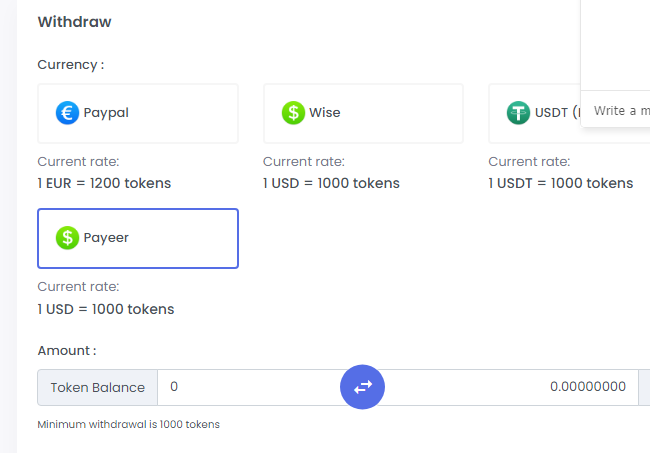The width and height of the screenshot is (650, 453).
Task: Click the swap conversion arrows button
Action: [x=362, y=387]
